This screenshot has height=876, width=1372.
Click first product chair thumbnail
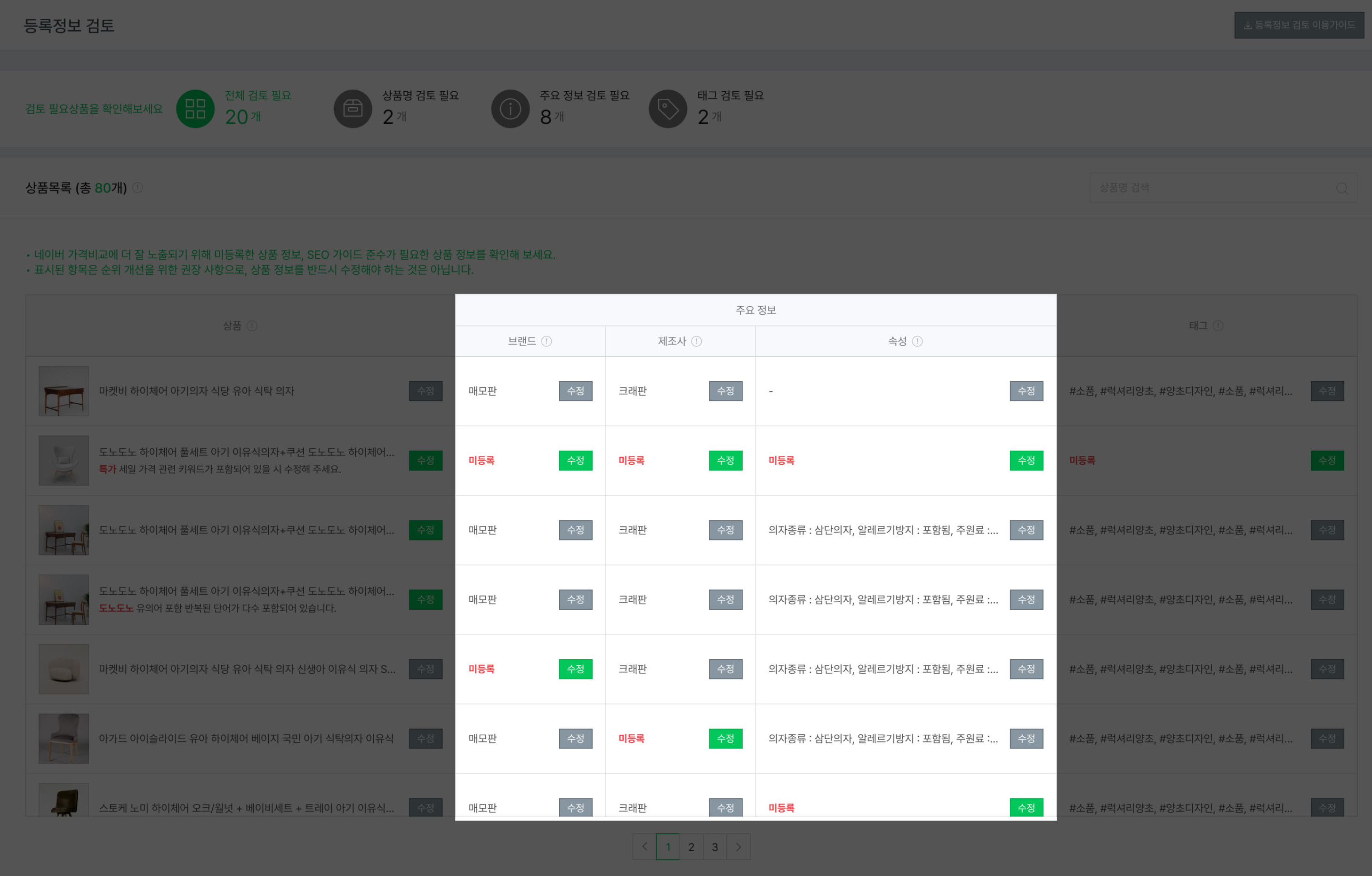click(x=64, y=391)
